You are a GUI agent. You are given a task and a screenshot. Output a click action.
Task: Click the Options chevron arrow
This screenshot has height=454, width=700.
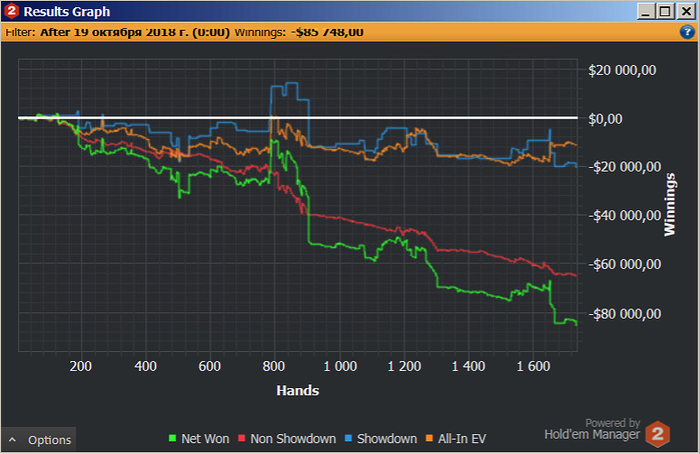click(x=12, y=440)
